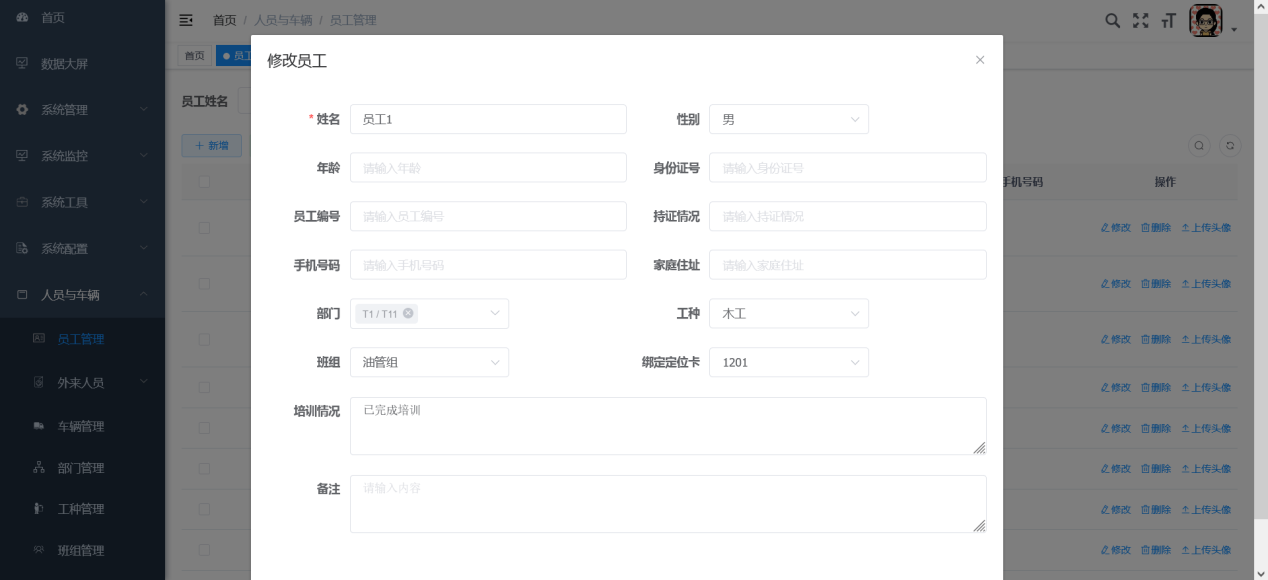This screenshot has width=1268, height=580.
Task: Collapse sidebar with the hamburger icon
Action: point(186,20)
